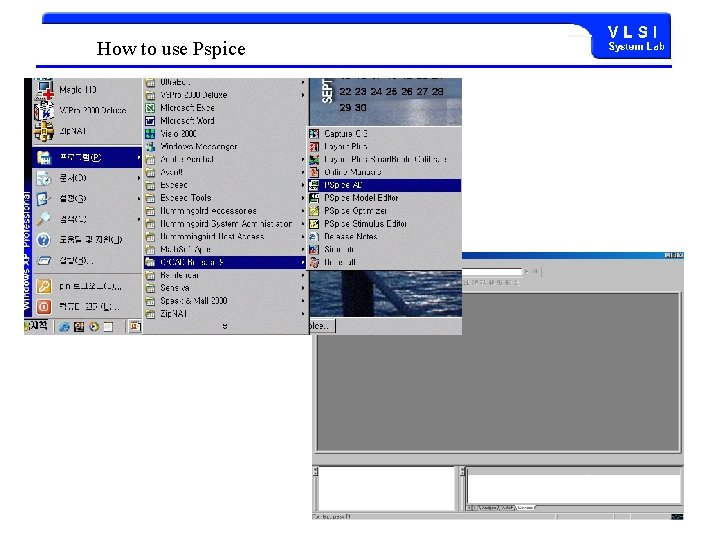Click the Microsoft Excel icon
The image size is (720, 540).
[x=150, y=108]
